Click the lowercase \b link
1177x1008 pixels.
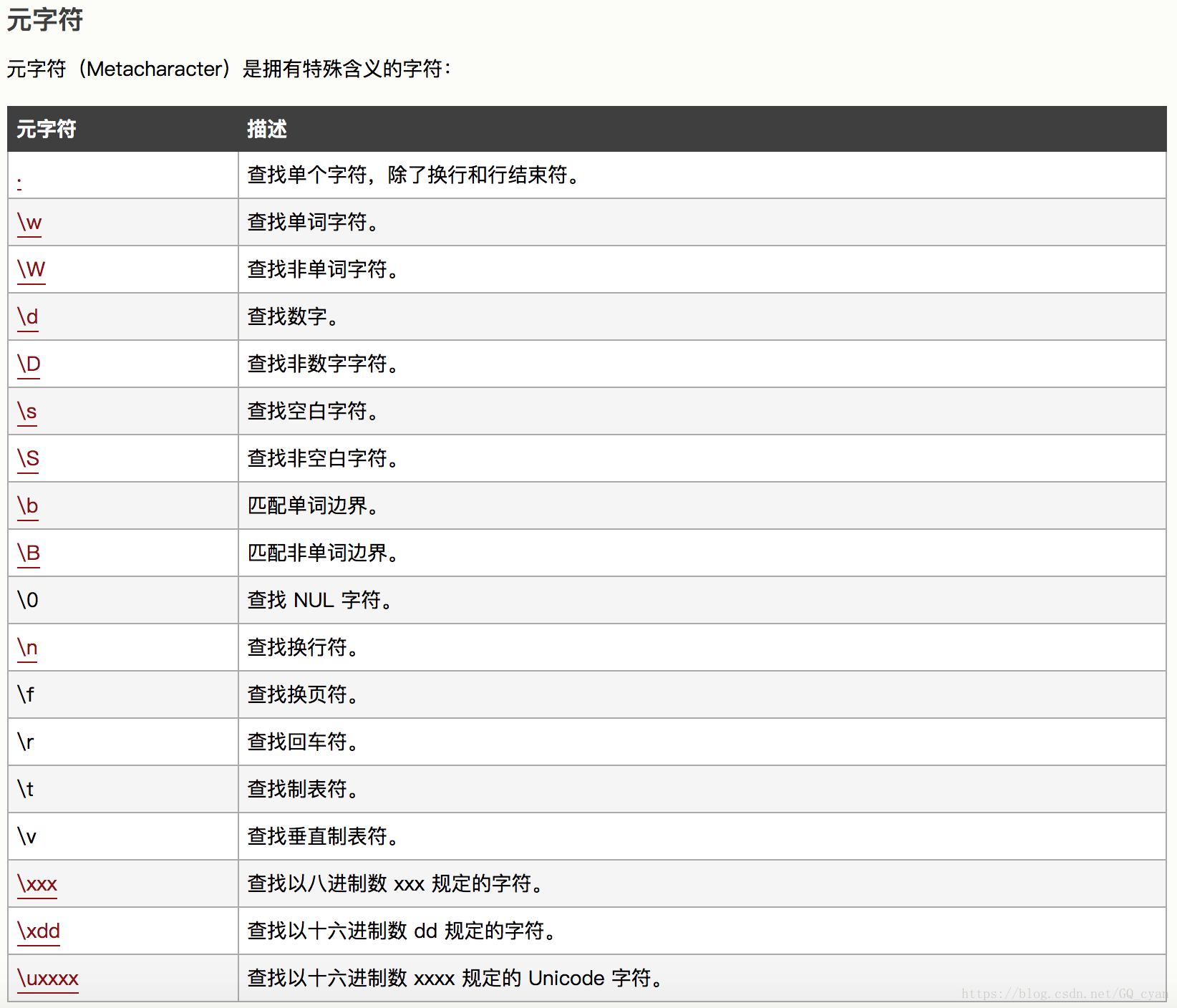coord(28,506)
